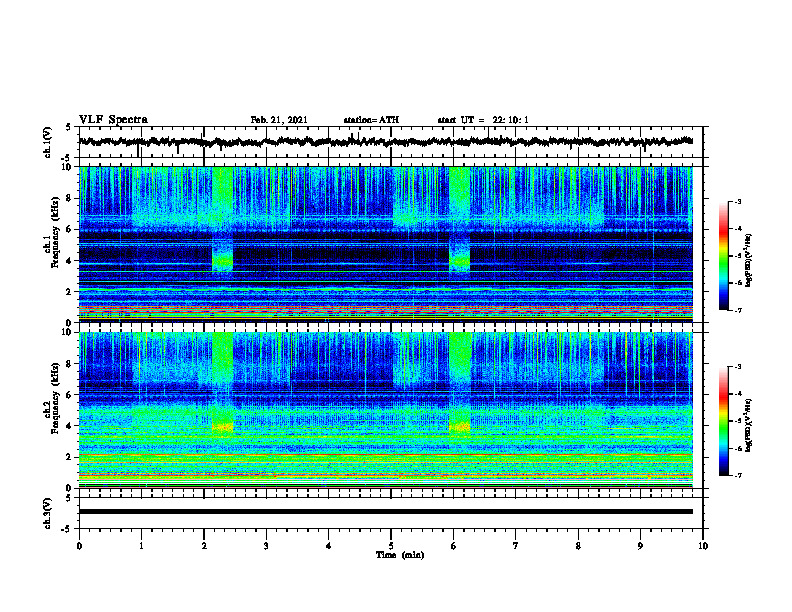Click the ch.2 spectrogram color scale bar

[x=723, y=421]
